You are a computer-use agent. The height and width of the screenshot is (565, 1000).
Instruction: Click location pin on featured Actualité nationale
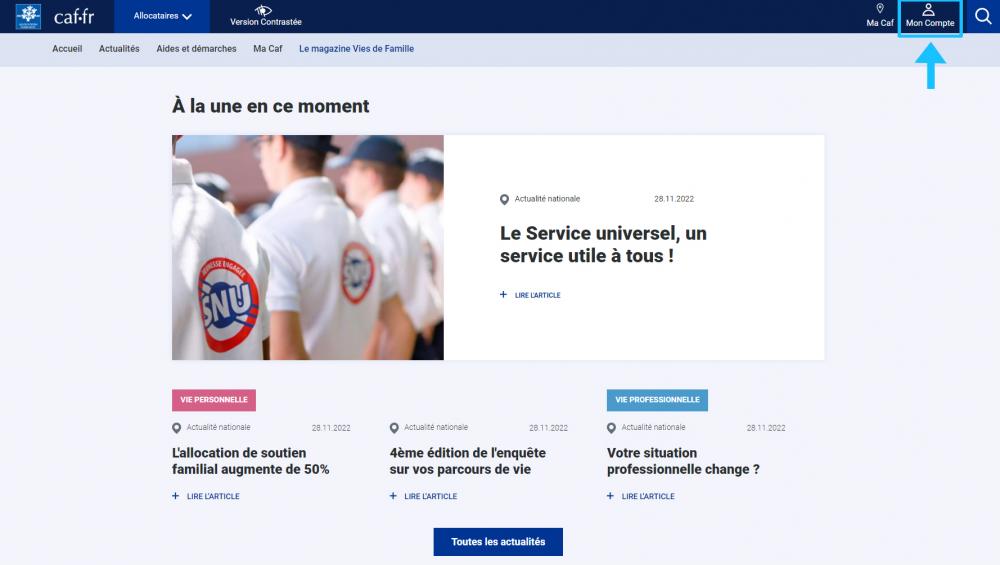click(x=504, y=200)
